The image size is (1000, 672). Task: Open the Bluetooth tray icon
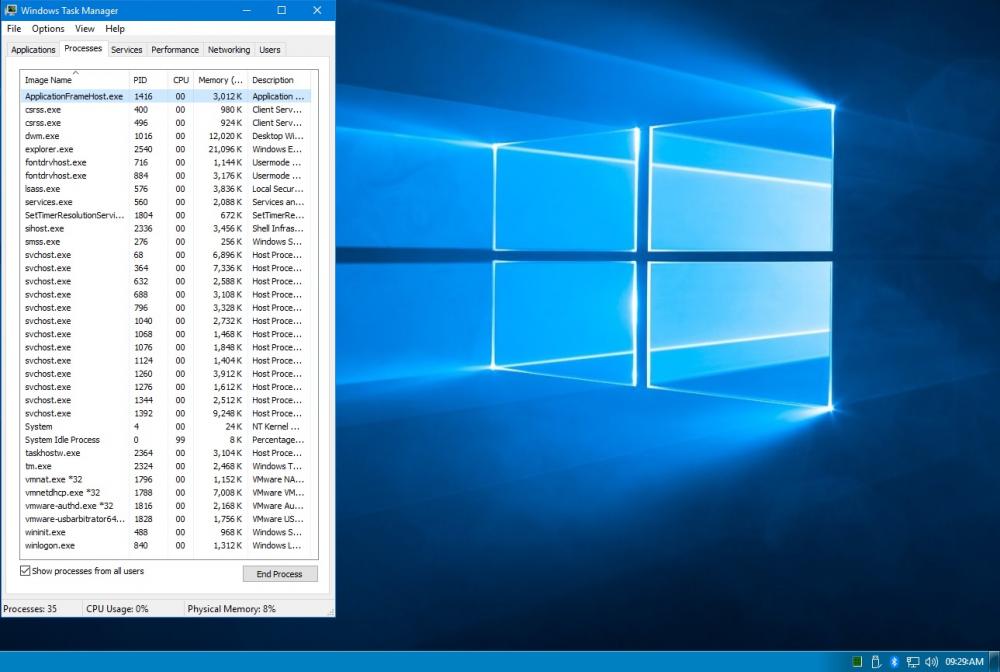895,662
